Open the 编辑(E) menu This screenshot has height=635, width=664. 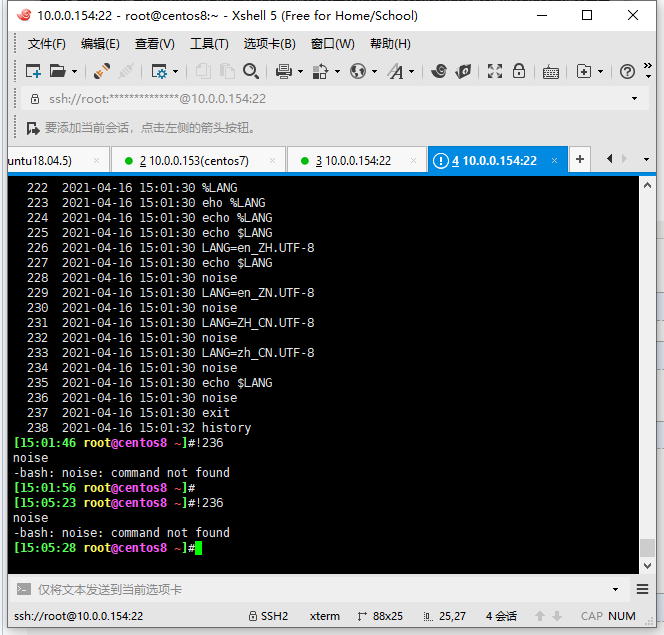click(100, 44)
